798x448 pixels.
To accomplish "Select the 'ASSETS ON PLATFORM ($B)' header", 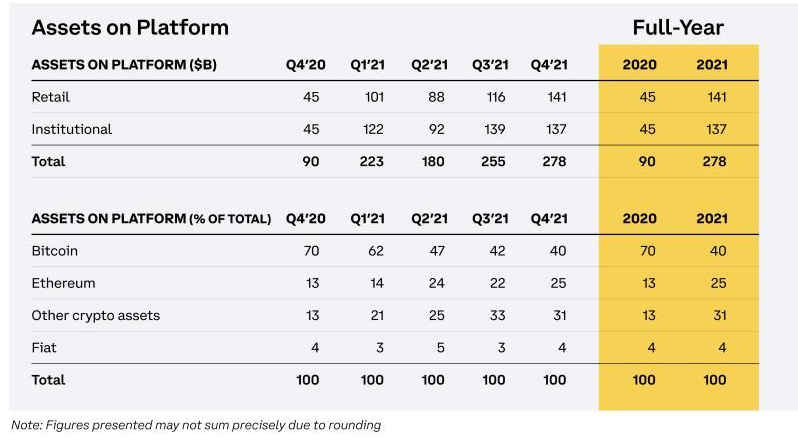I will tap(124, 65).
